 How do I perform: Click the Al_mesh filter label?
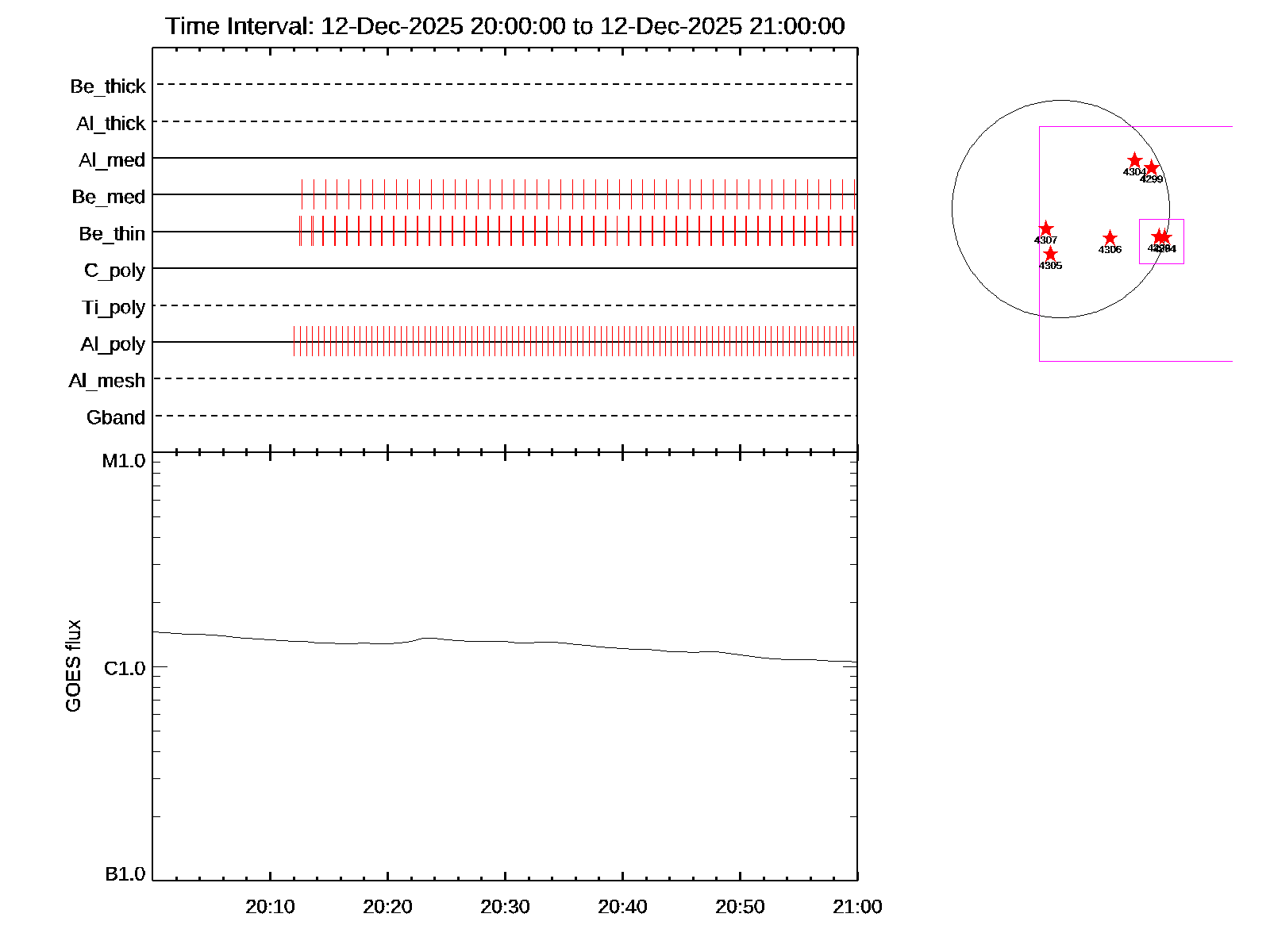(x=107, y=381)
